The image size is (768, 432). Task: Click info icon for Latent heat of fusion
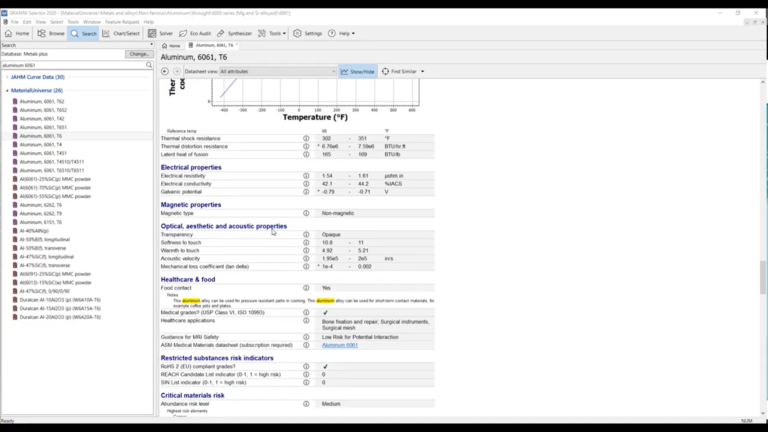pos(306,154)
